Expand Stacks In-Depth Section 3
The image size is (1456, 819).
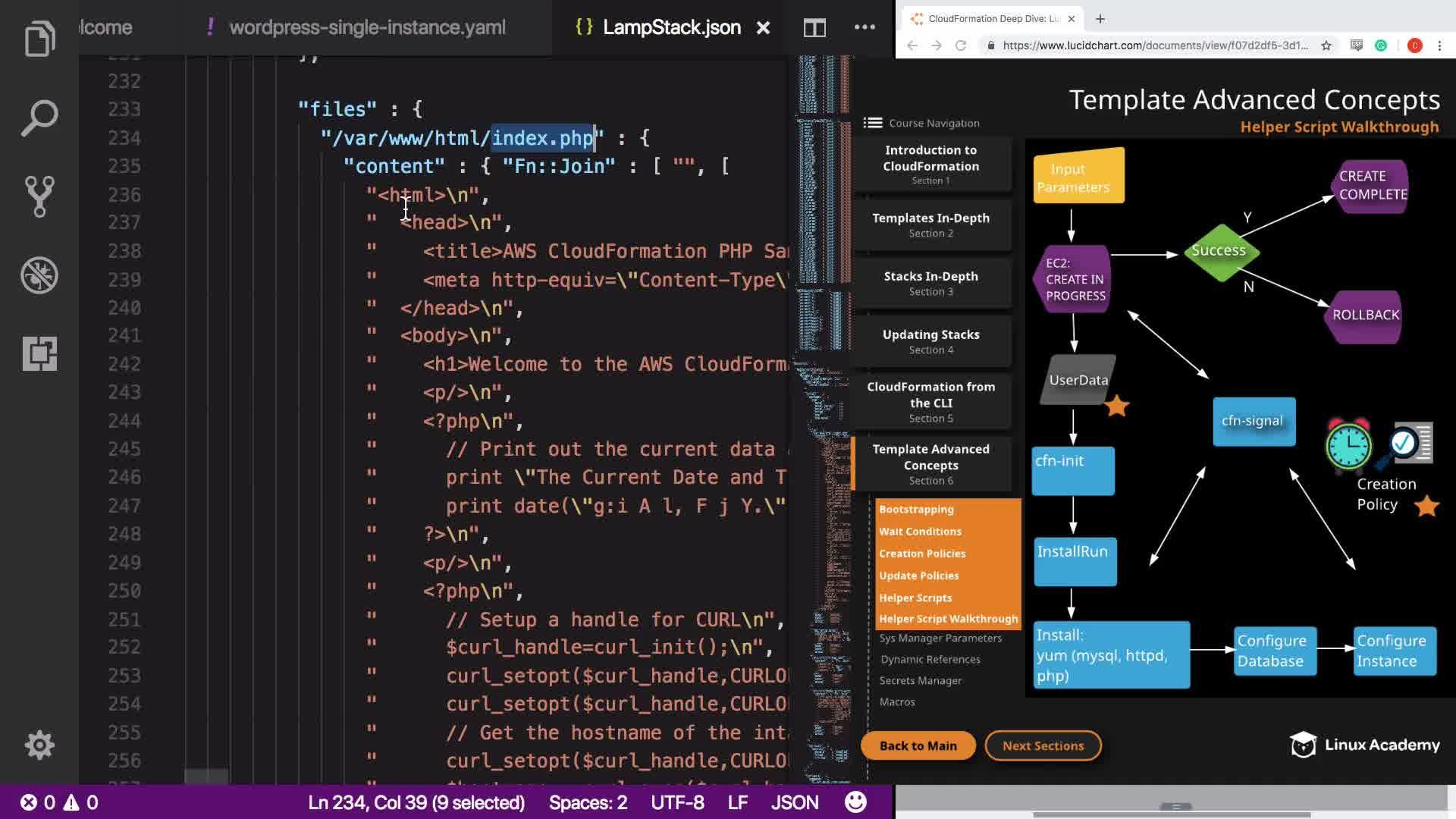[930, 283]
